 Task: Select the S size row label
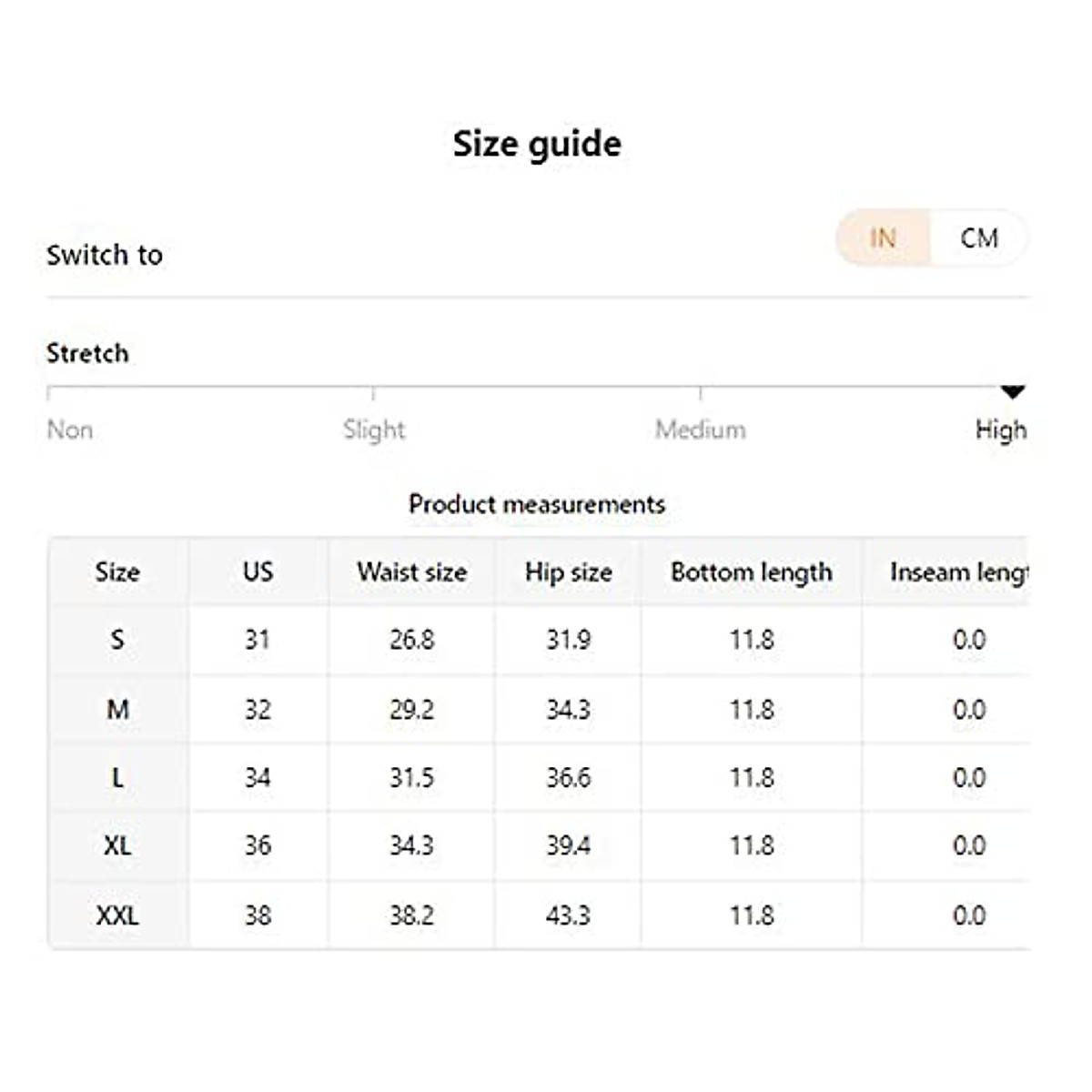click(117, 640)
